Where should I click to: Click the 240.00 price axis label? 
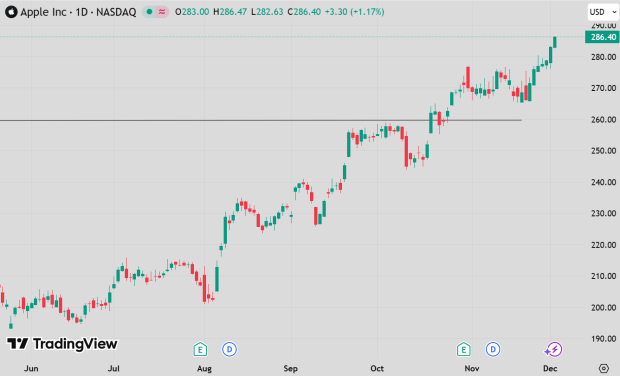tap(603, 182)
